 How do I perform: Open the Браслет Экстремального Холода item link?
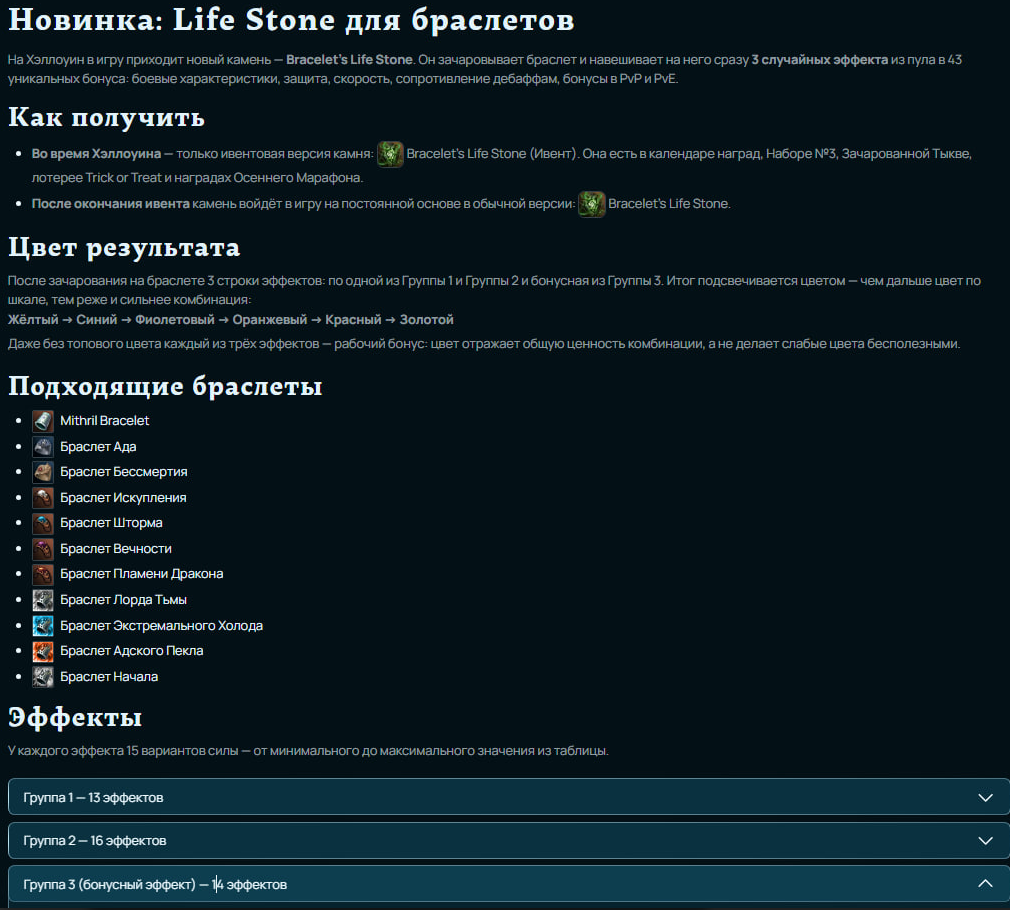click(161, 625)
